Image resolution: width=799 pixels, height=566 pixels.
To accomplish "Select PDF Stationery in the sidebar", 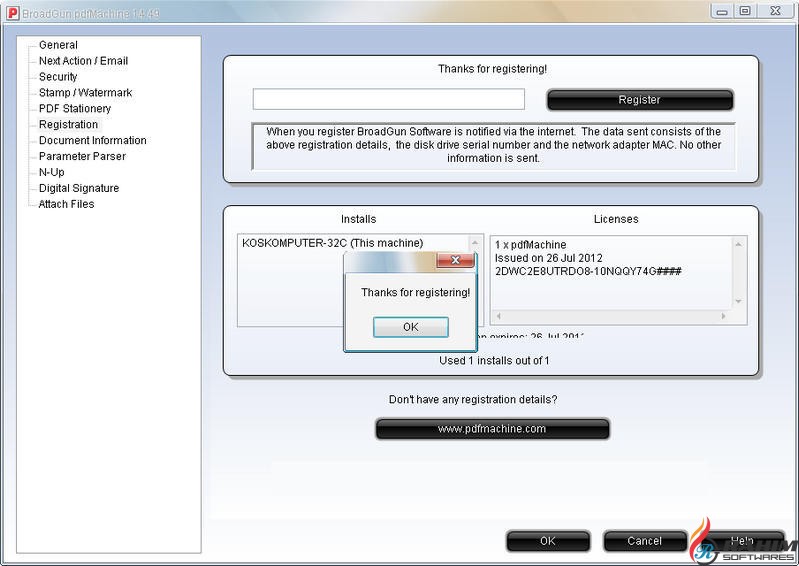I will click(75, 109).
